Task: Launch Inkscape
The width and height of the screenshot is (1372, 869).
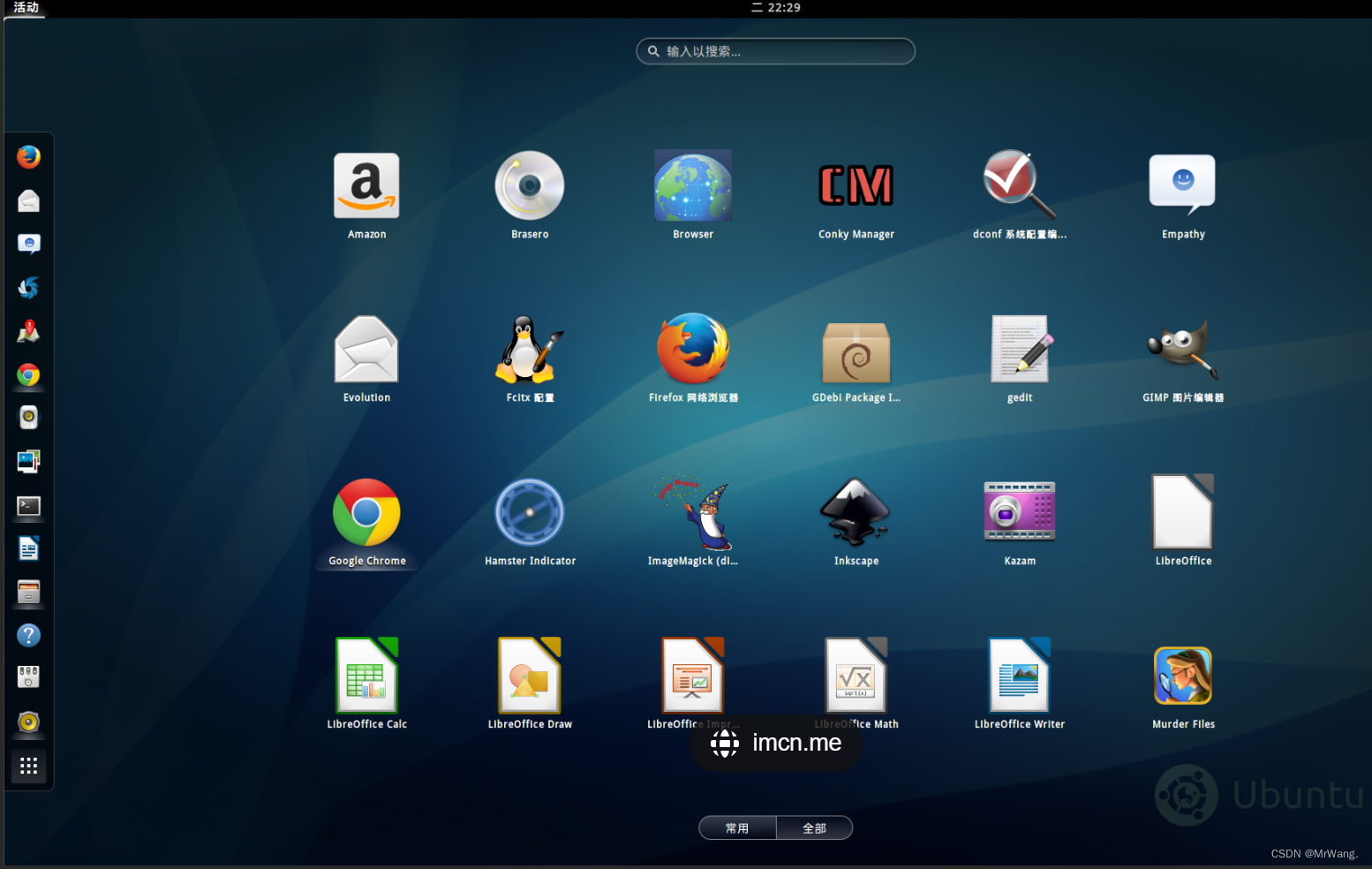Action: 856,512
